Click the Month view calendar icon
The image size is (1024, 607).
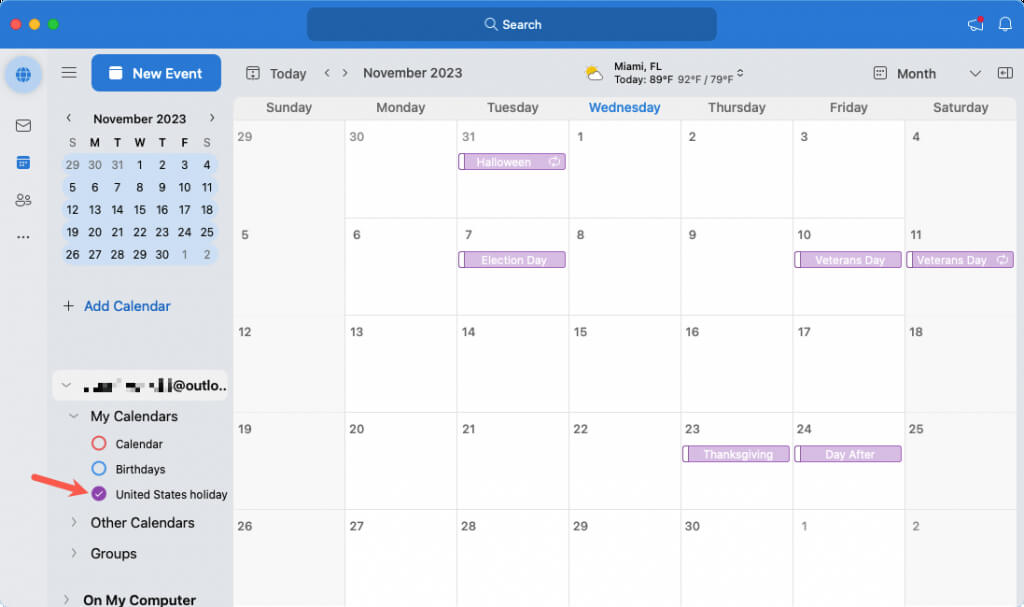point(880,73)
